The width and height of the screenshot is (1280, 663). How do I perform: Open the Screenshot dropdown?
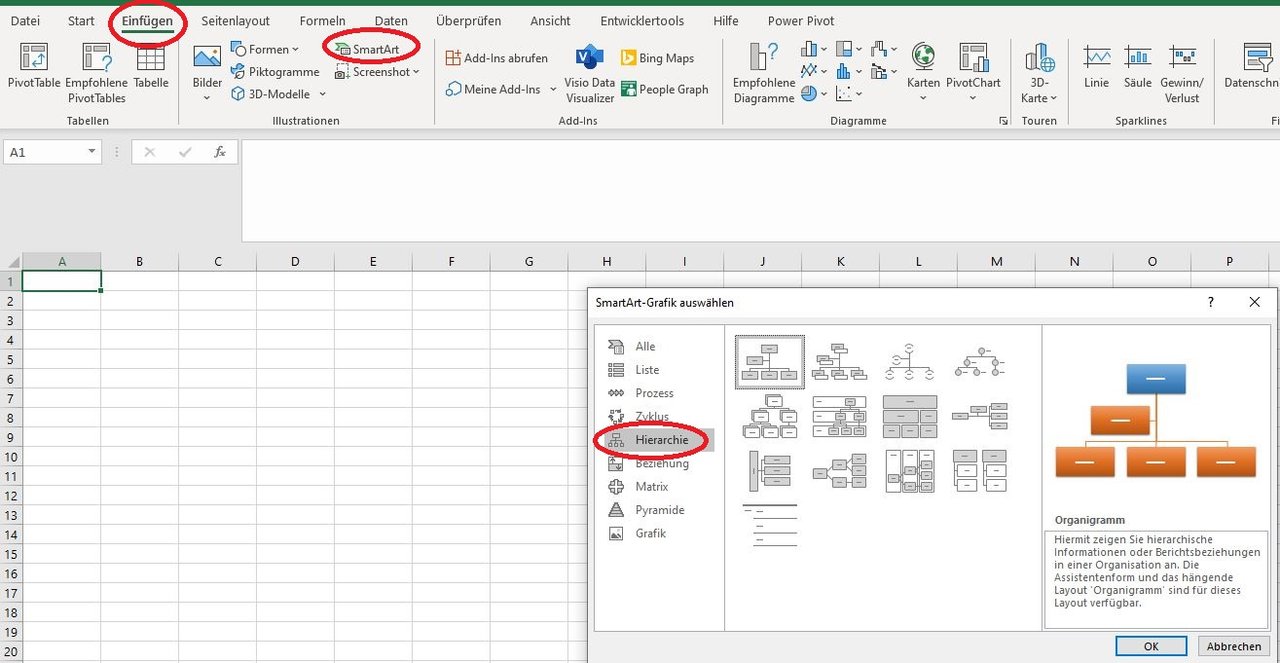pos(375,71)
